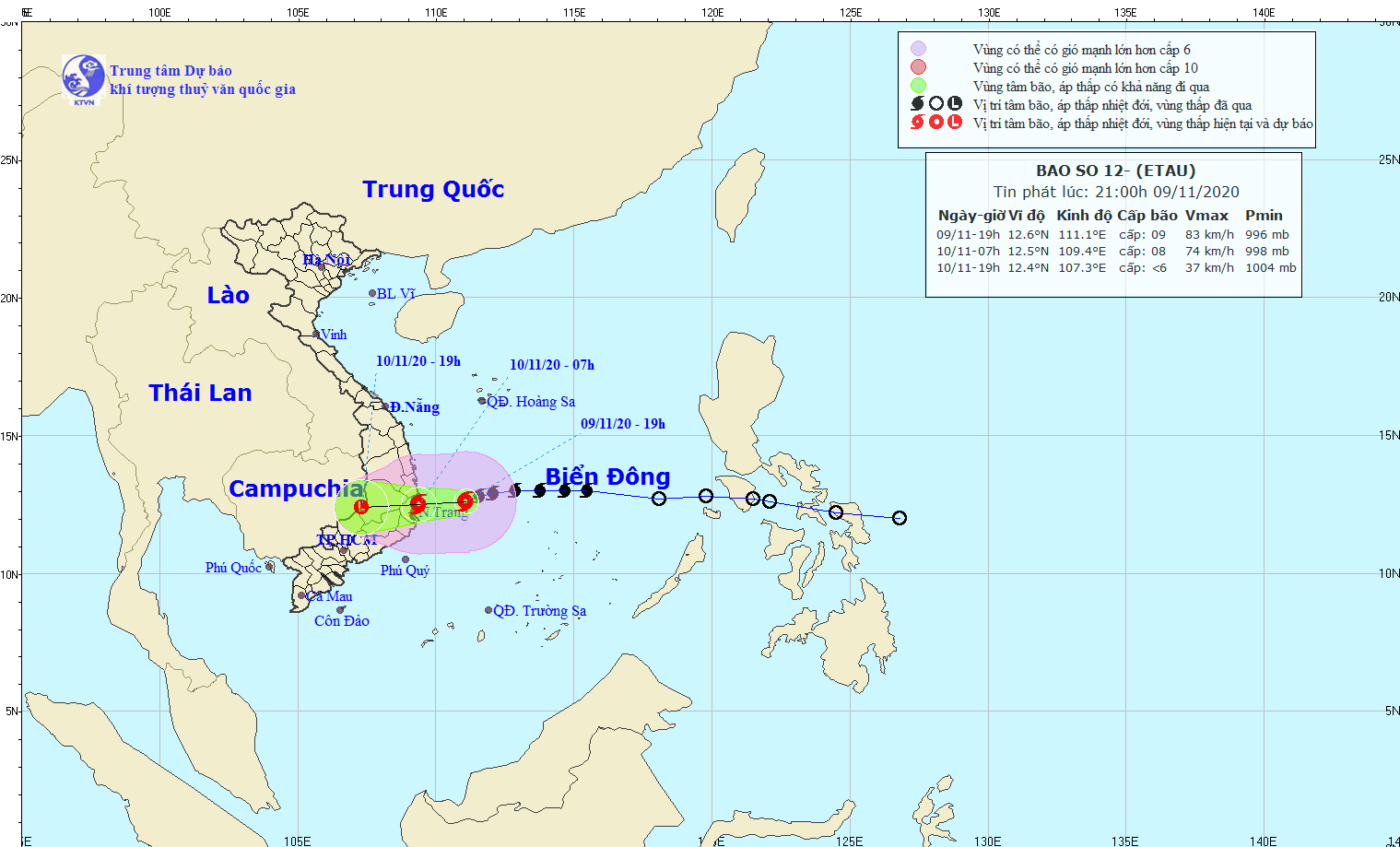Click the Cà Mau dot marker
The width and height of the screenshot is (1400, 847).
point(301,595)
